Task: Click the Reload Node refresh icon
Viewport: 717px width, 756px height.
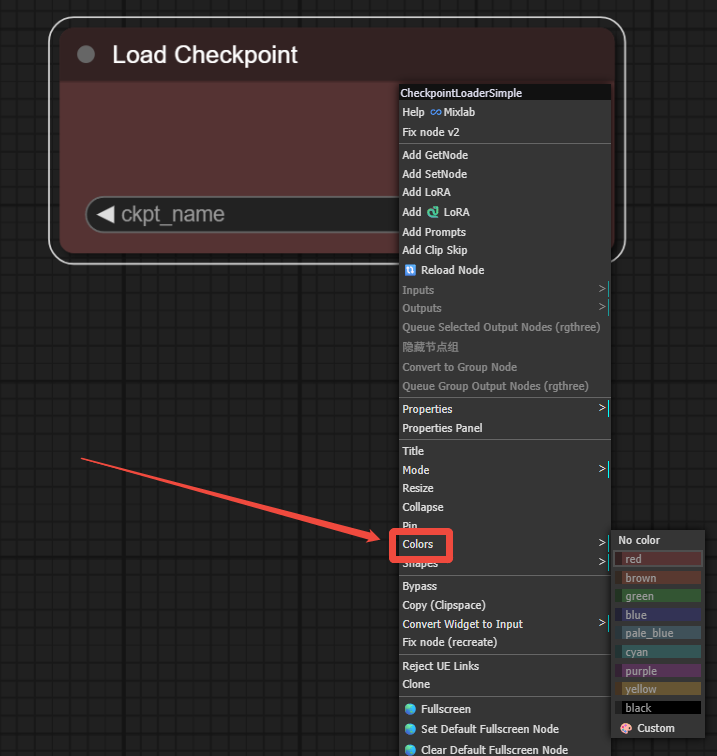Action: pyautogui.click(x=410, y=270)
